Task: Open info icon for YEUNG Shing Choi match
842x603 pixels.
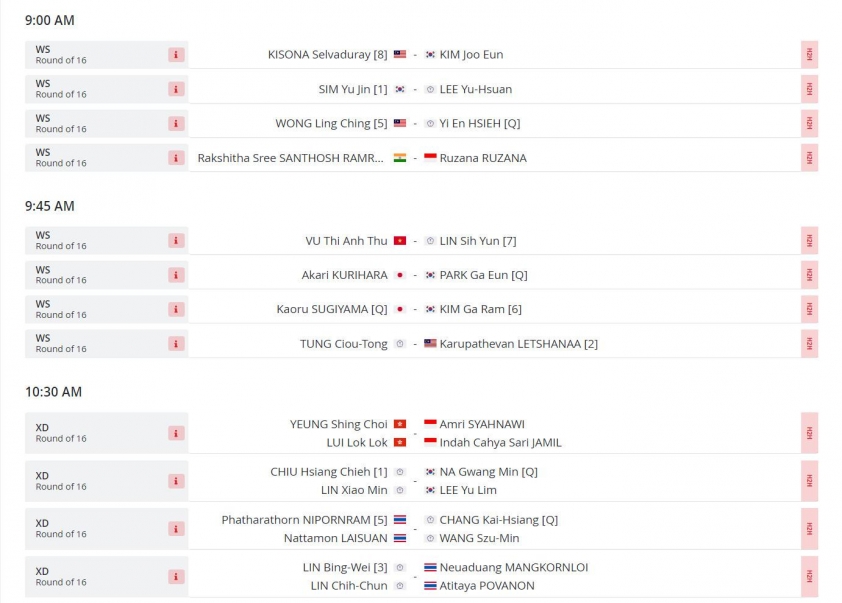Action: (176, 433)
